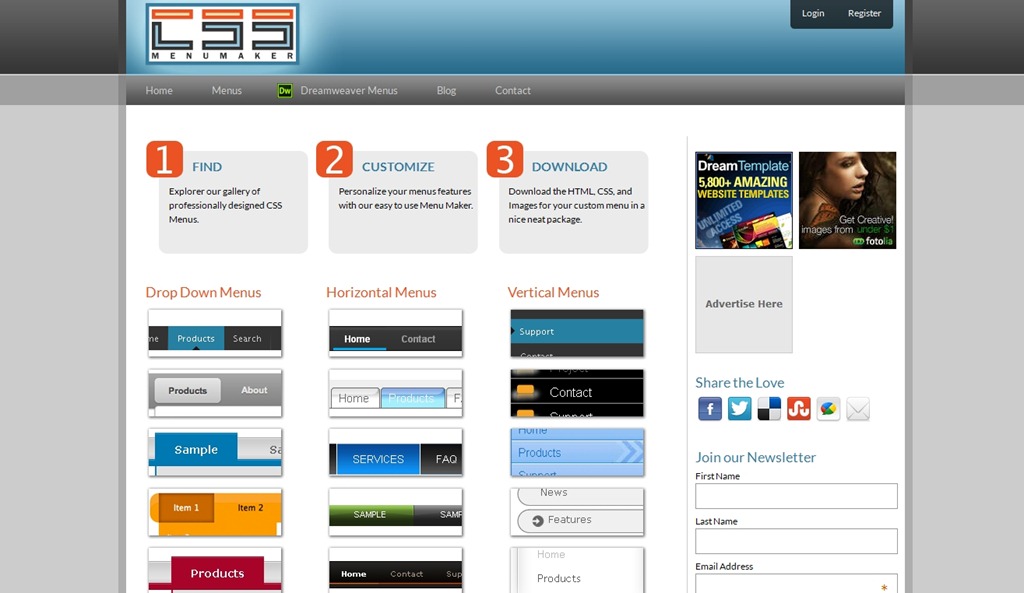Select the dark Home/Contact horizontal menu thumbnail
The height and width of the screenshot is (593, 1024).
(x=396, y=333)
